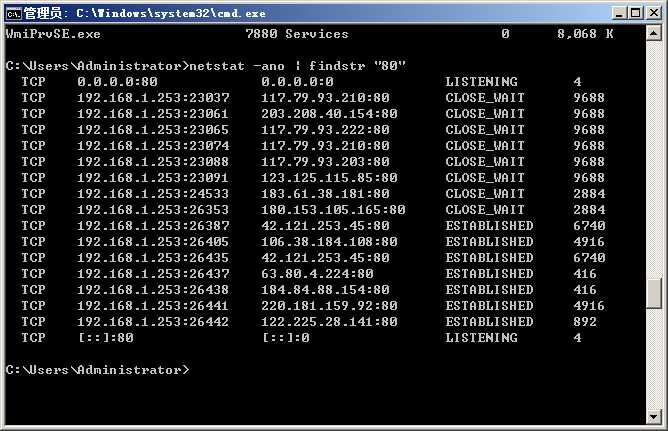Open the cmd system menu icon
The image size is (668, 431).
(14, 13)
